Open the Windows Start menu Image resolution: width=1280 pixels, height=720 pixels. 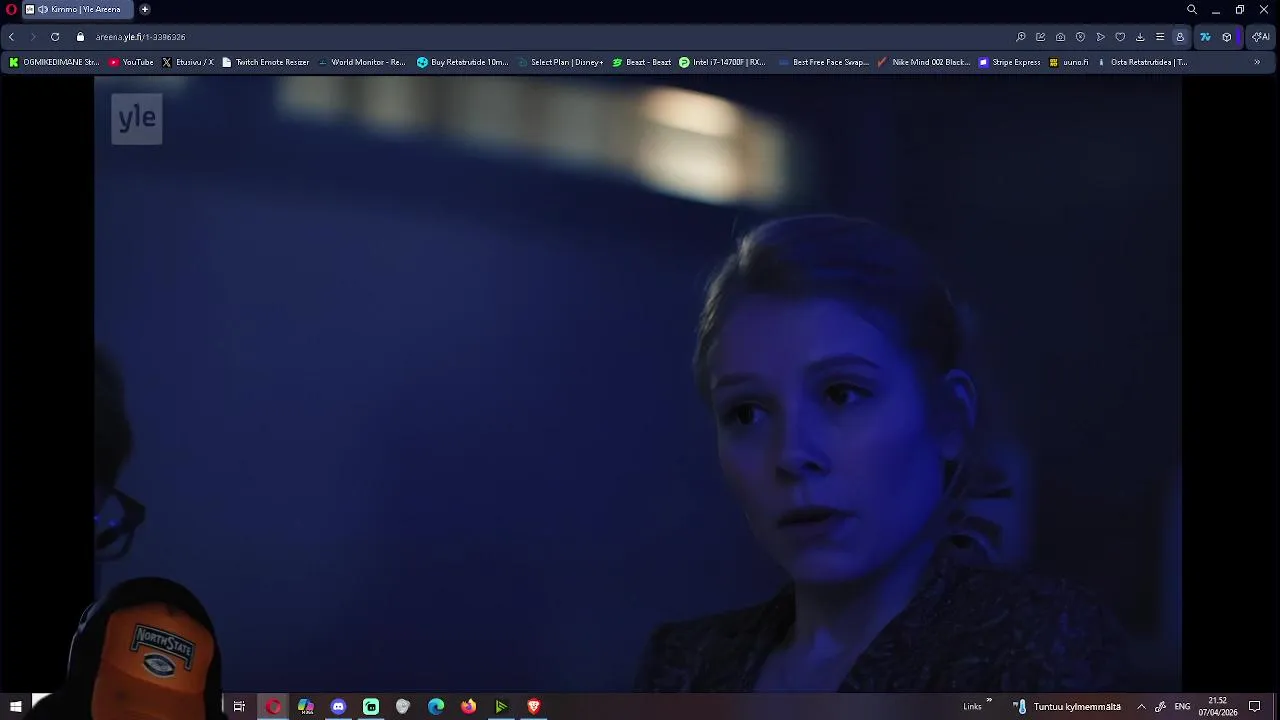(15, 706)
